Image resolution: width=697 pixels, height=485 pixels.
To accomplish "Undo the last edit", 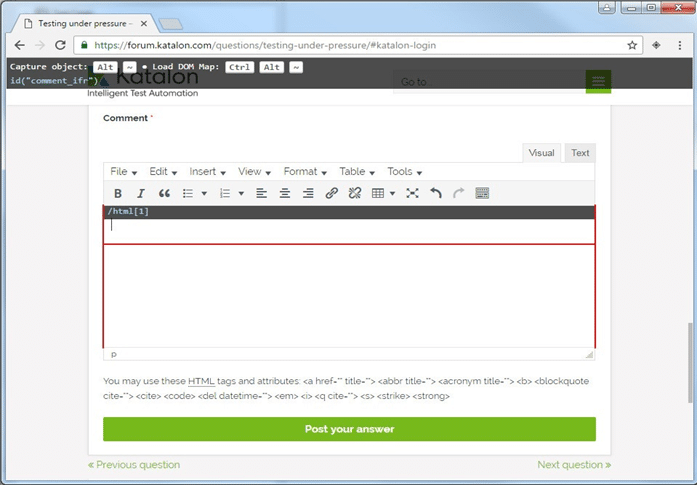I will pos(436,193).
